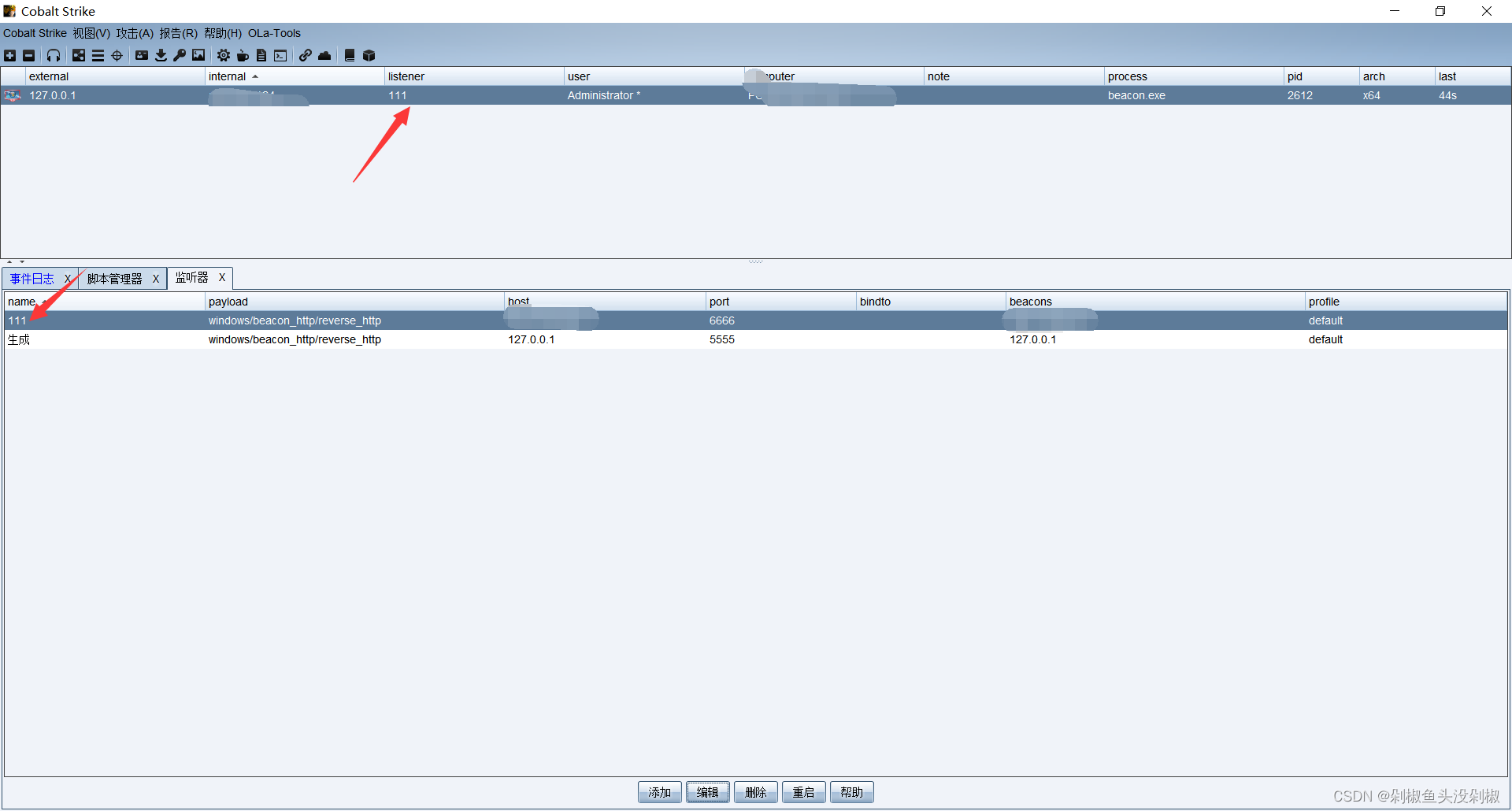
Task: Sort sessions by internal column header
Action: point(295,76)
